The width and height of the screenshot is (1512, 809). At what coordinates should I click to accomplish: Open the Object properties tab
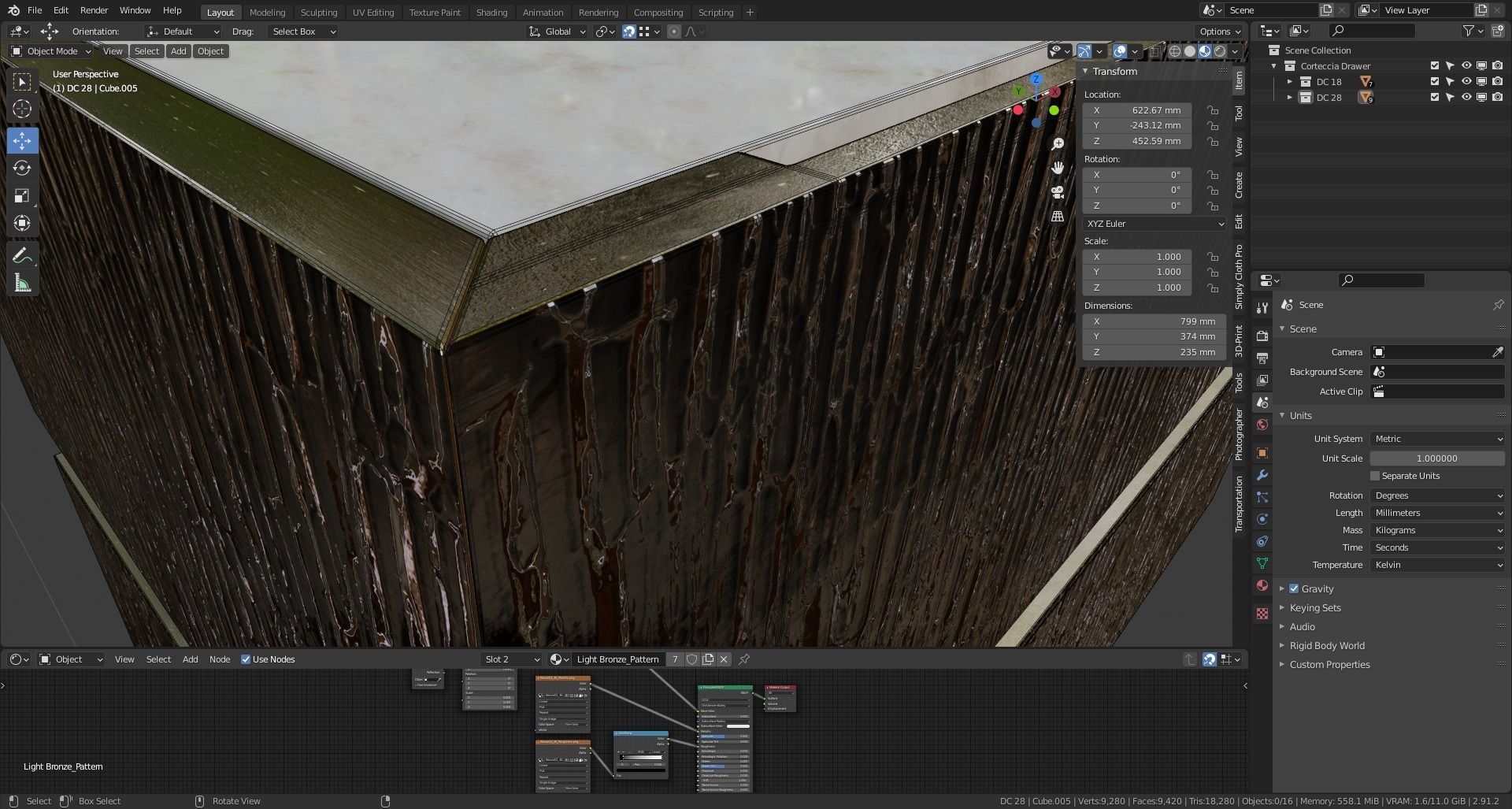[x=1262, y=453]
